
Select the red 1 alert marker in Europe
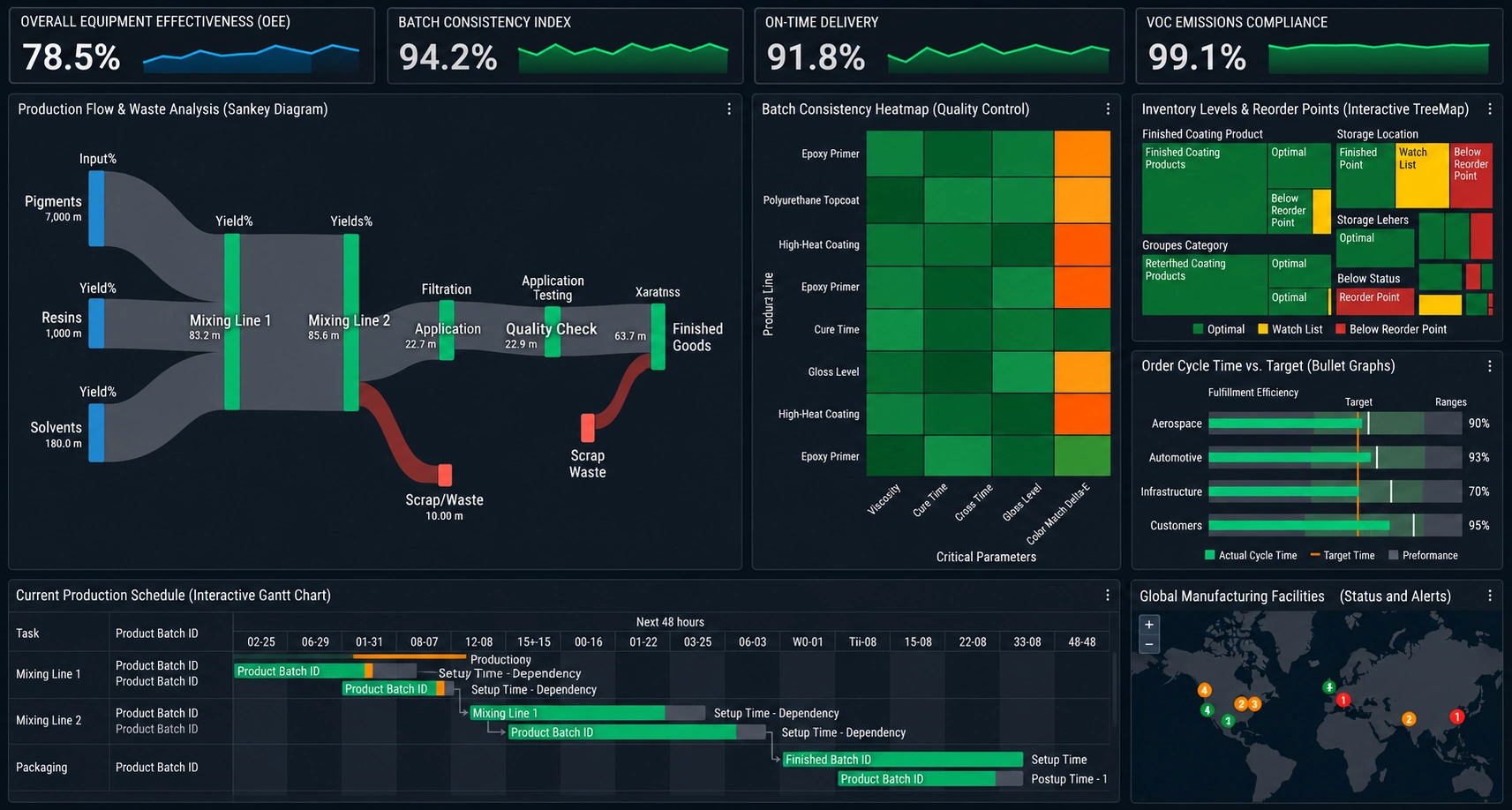pyautogui.click(x=1343, y=700)
